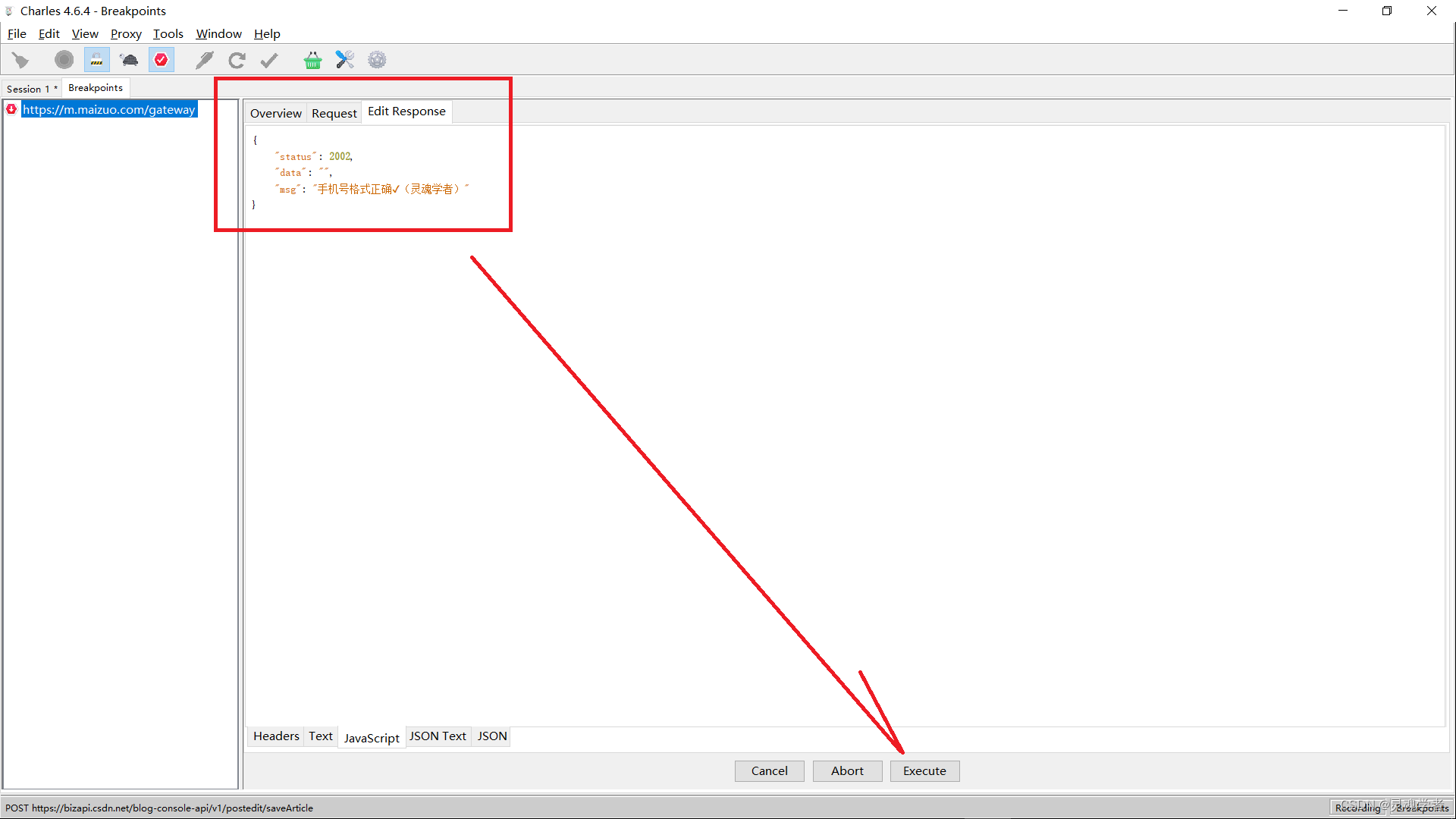Click the repeat request arrow icon
This screenshot has height=819, width=1456.
237,60
